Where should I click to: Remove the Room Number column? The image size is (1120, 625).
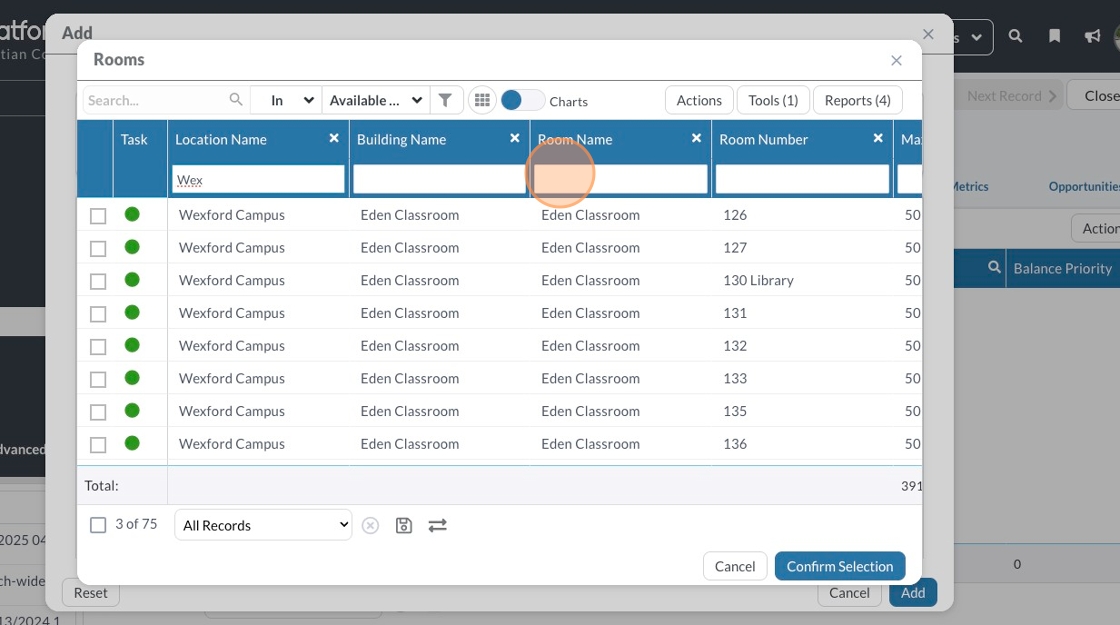pyautogui.click(x=878, y=139)
